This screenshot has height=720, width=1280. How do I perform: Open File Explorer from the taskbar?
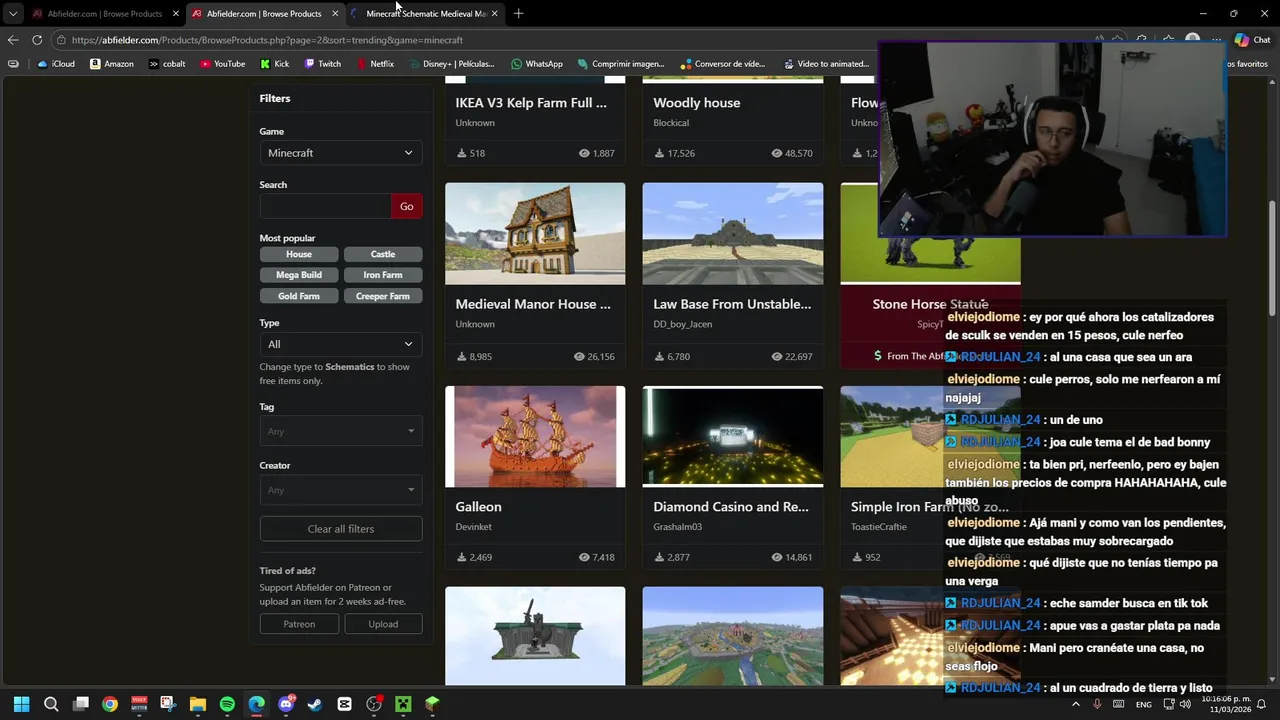[198, 704]
